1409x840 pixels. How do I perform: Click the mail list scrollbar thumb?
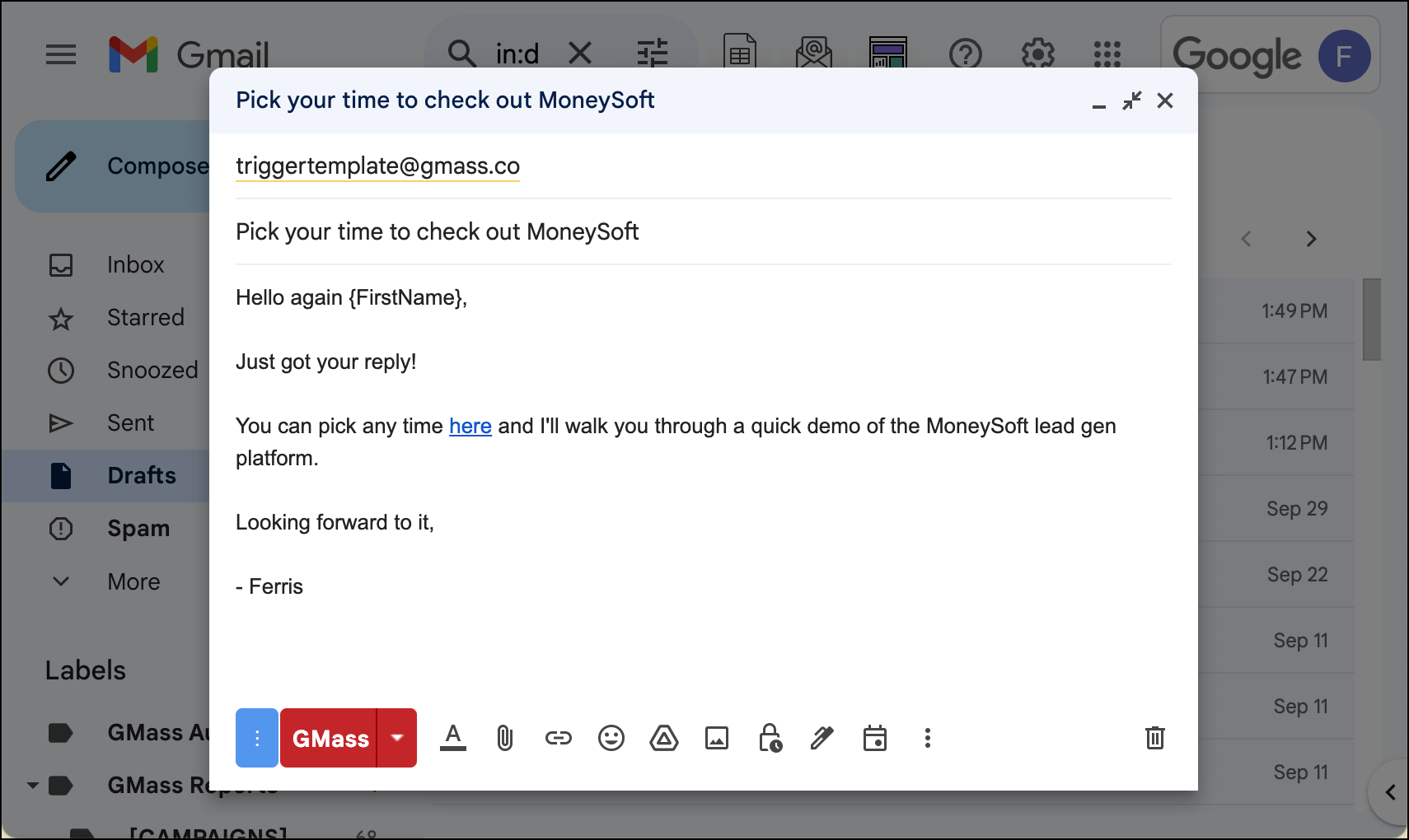coord(1371,320)
